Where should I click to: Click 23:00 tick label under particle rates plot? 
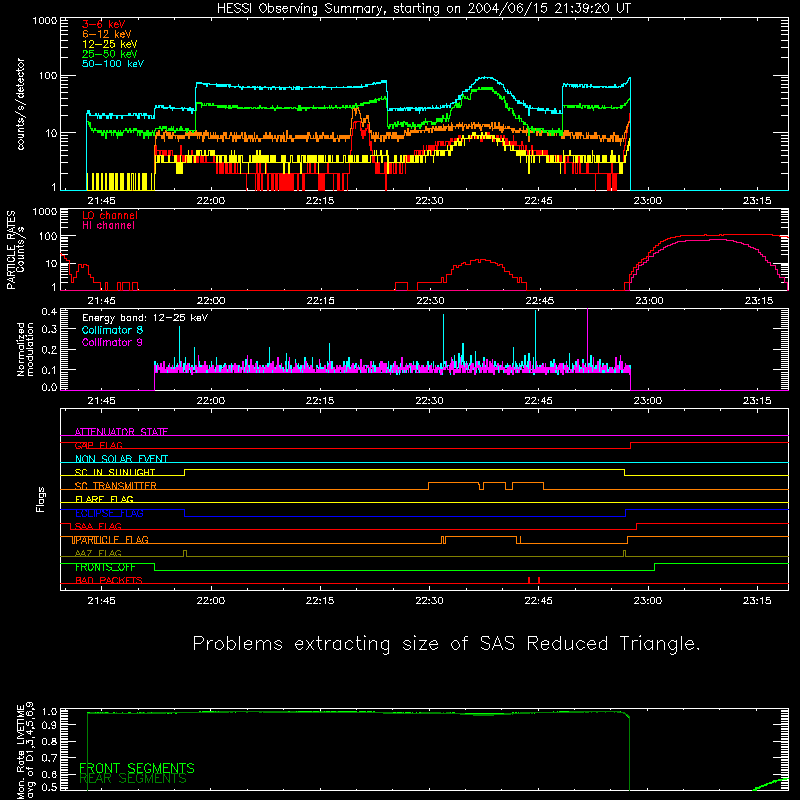(x=649, y=301)
